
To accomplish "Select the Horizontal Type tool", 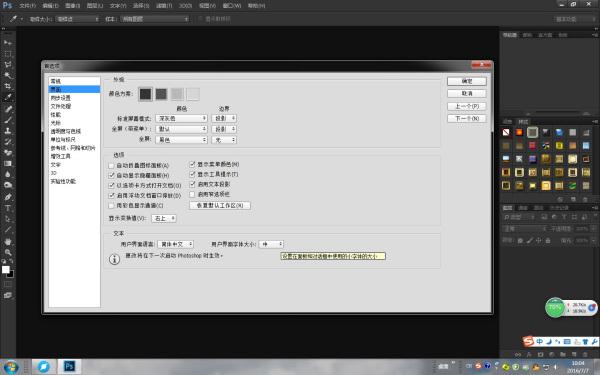I will 8,209.
